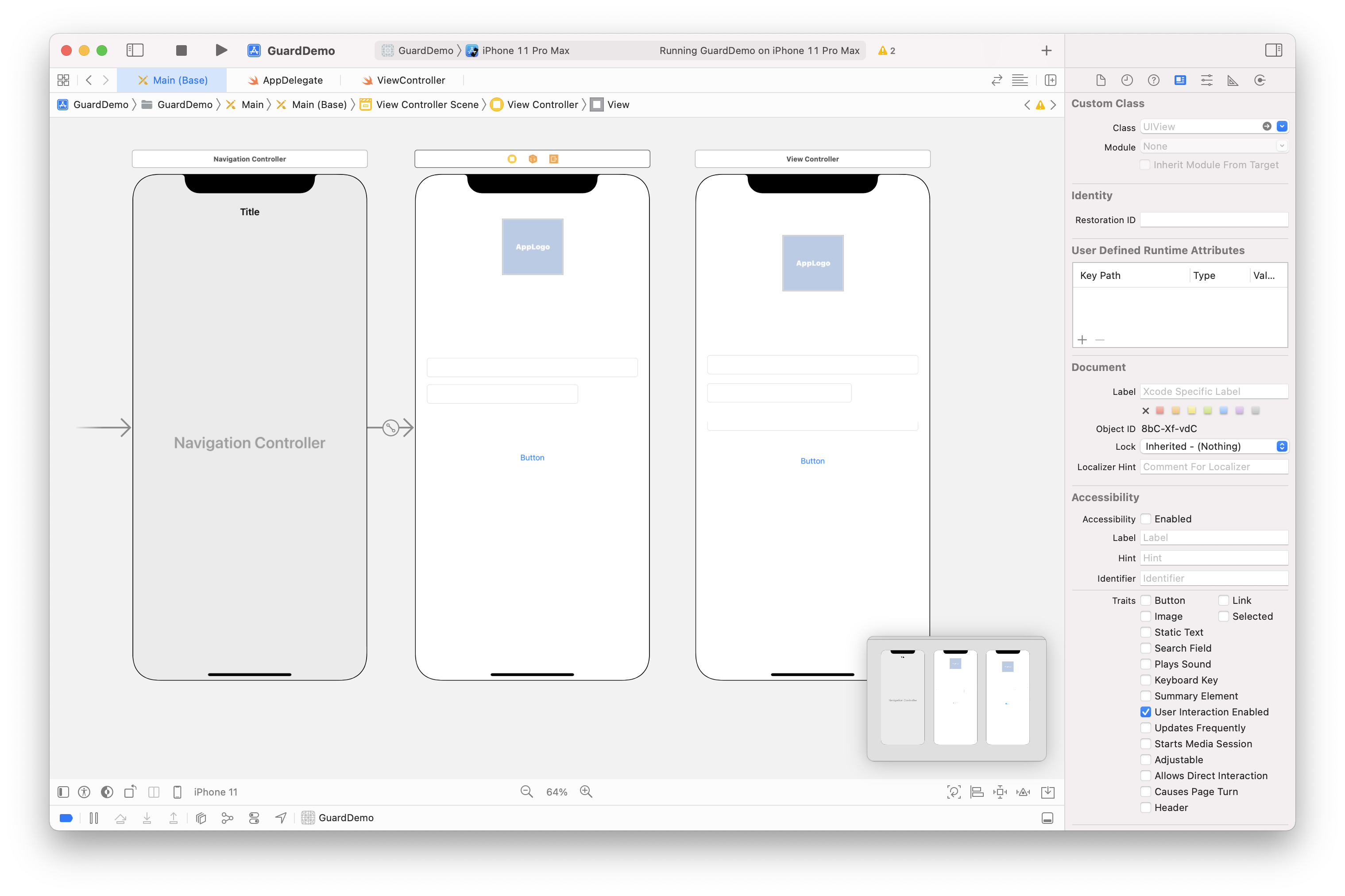Click the Embed In button icon
Image resolution: width=1345 pixels, height=896 pixels.
click(x=1047, y=792)
